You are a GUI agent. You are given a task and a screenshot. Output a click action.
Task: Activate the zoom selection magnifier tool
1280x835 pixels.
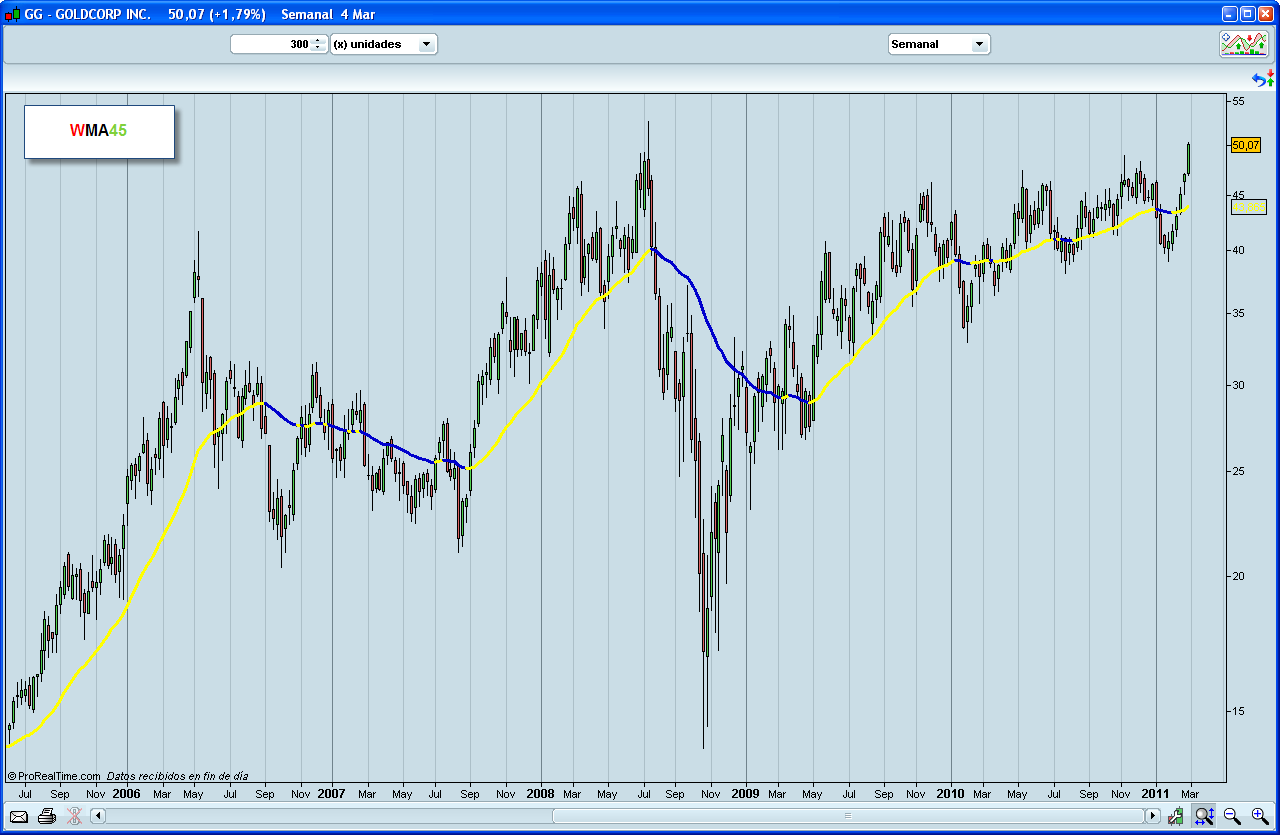[1204, 817]
